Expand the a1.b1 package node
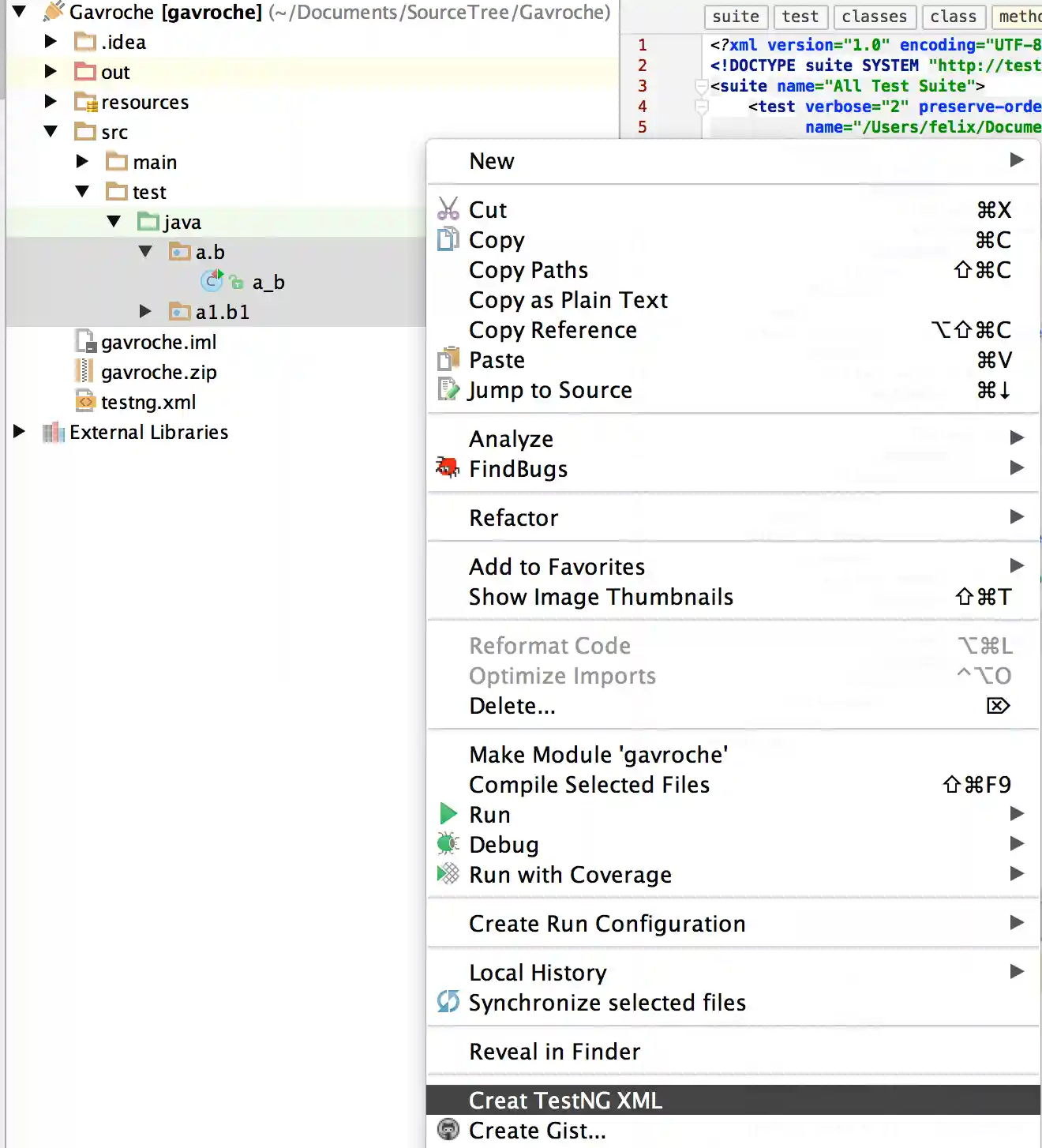Image resolution: width=1042 pixels, height=1148 pixels. click(145, 311)
